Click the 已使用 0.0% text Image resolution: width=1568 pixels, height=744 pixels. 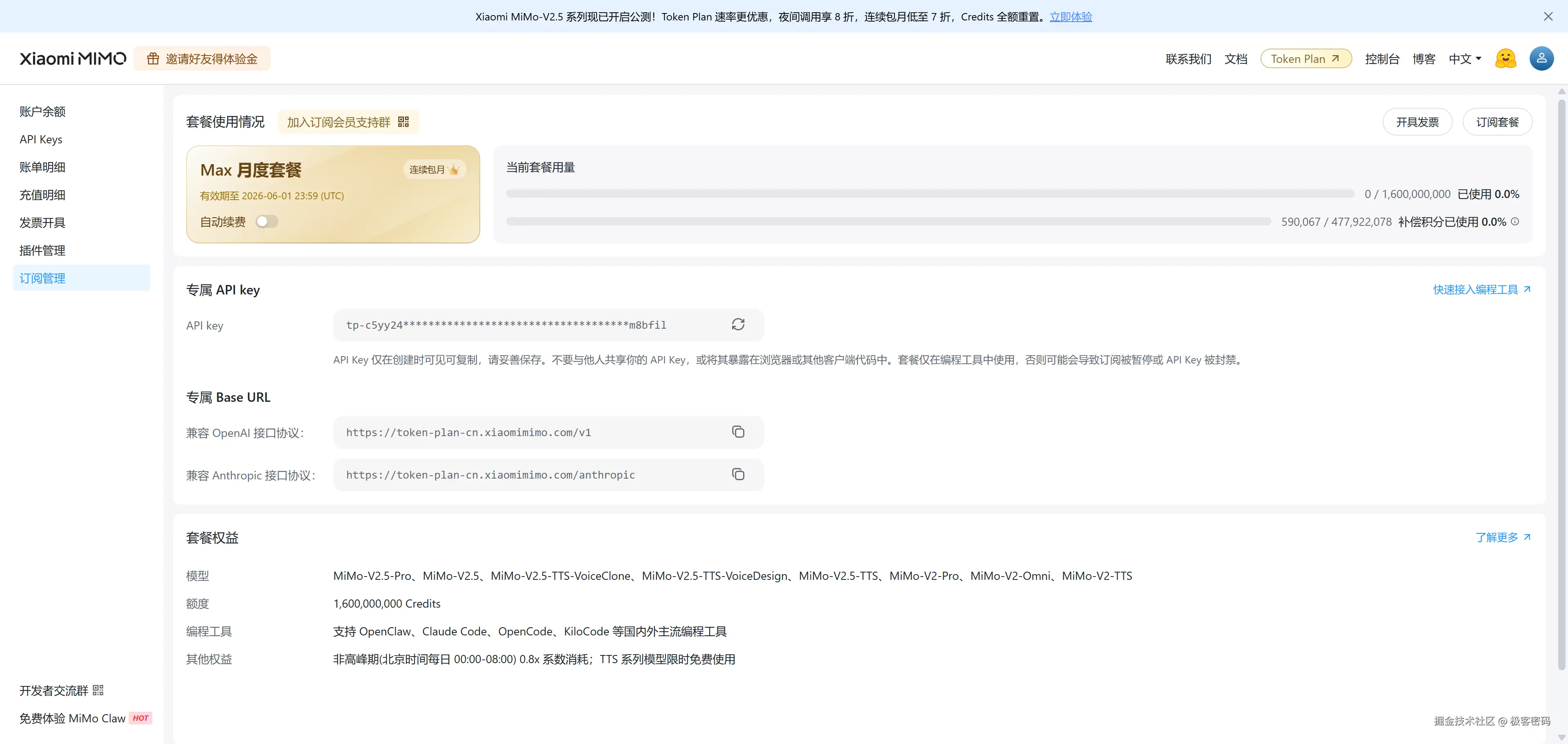[x=1488, y=194]
